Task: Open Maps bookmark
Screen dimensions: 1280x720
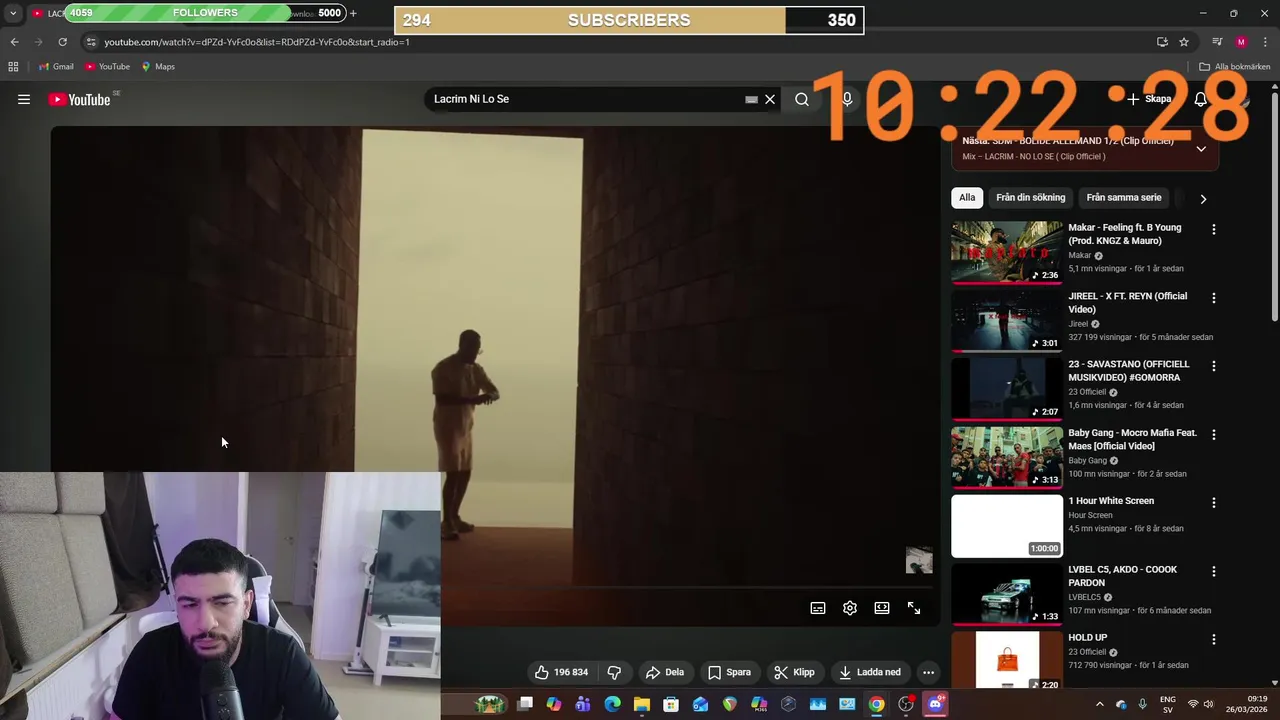Action: tap(158, 67)
